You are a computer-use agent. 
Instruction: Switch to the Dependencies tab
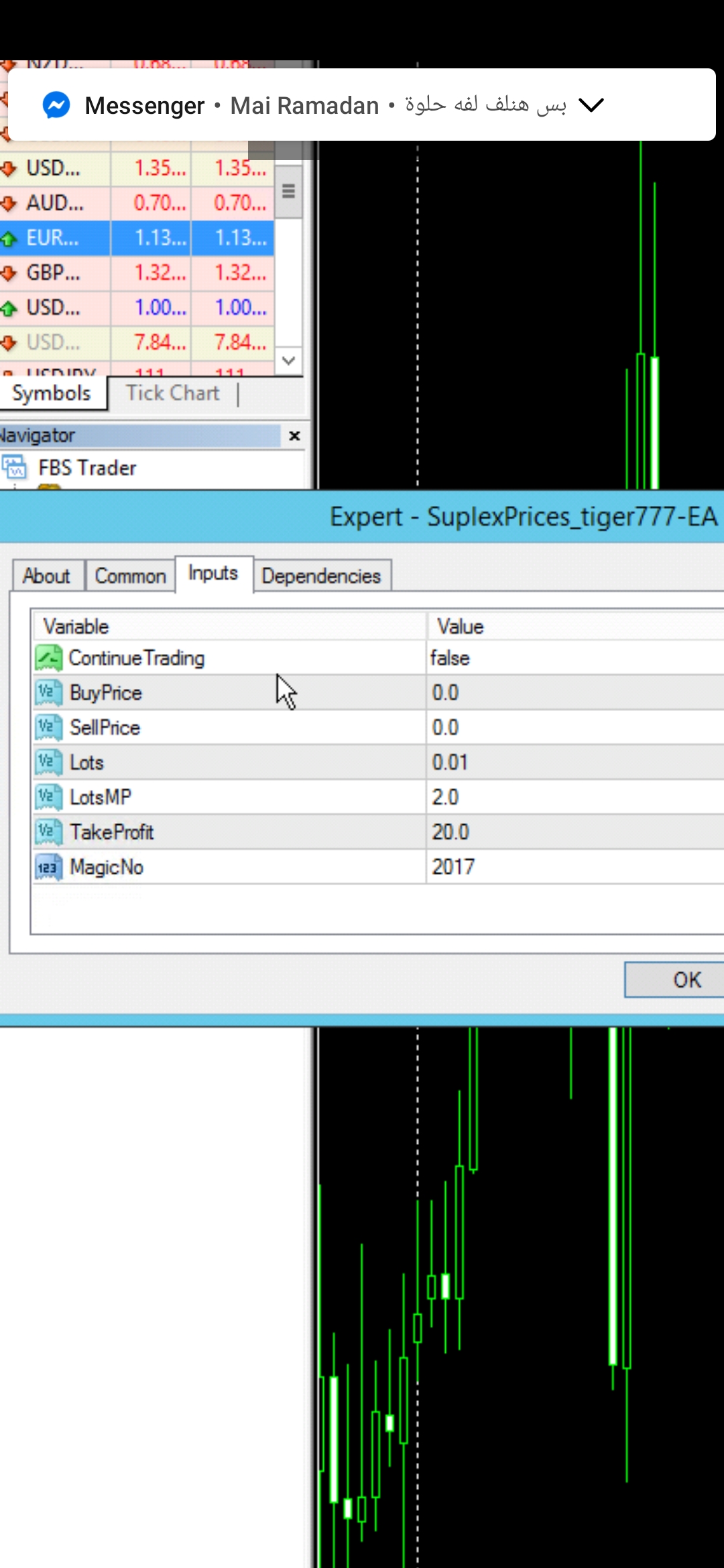[x=321, y=576]
